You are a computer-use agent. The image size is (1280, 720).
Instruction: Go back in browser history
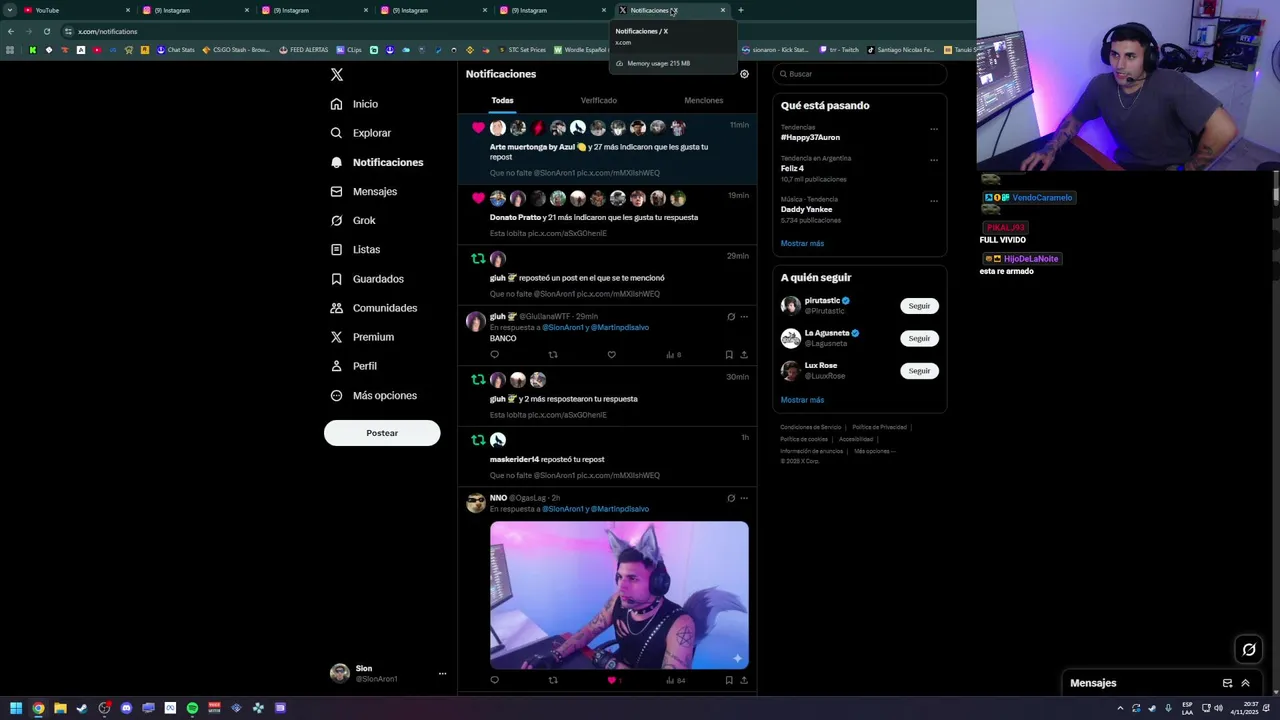click(11, 31)
